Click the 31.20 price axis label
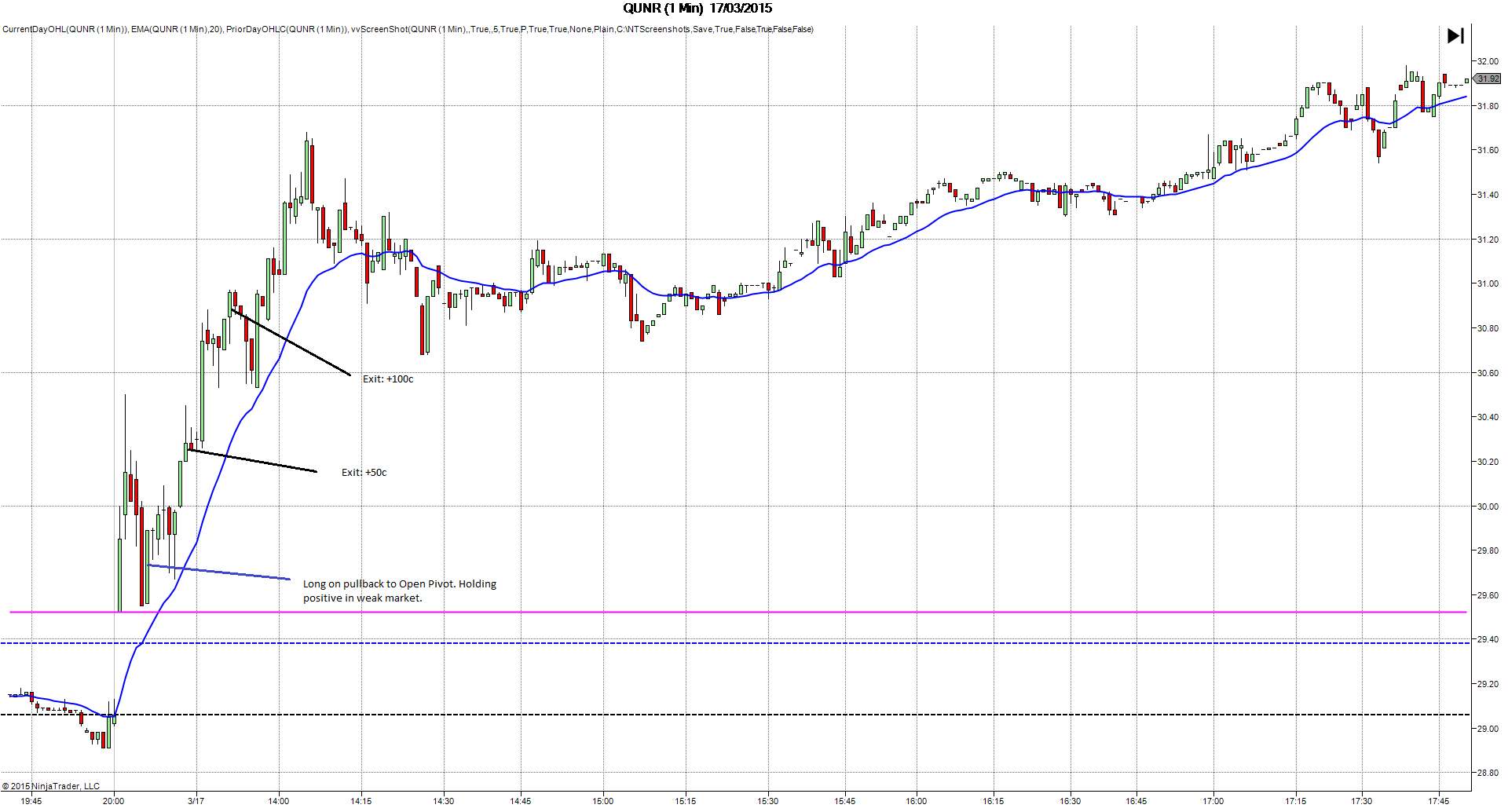 tap(1488, 240)
